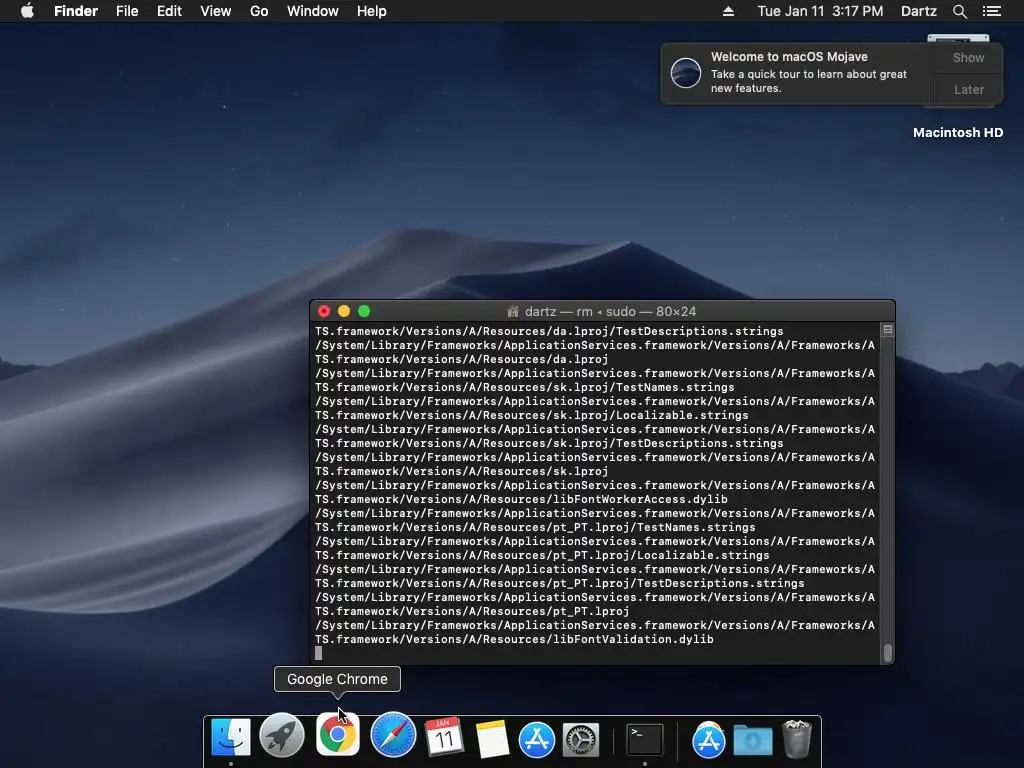1024x768 pixels.
Task: Minimize the Terminal with yellow button
Action: tap(344, 312)
